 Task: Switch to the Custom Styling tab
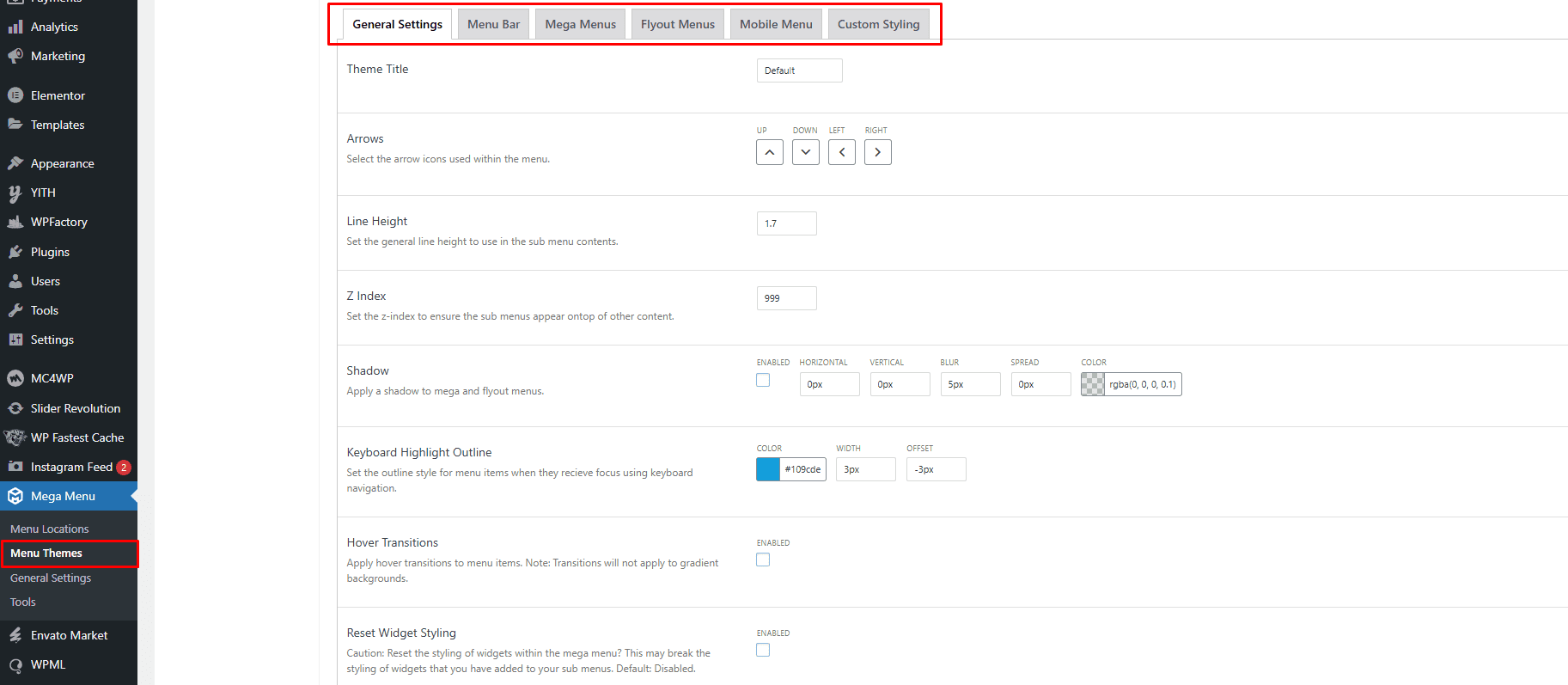878,24
